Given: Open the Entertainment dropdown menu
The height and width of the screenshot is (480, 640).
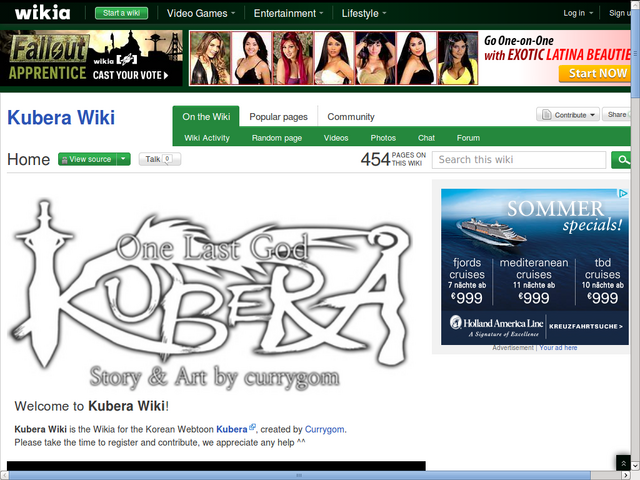Looking at the screenshot, I should coord(288,13).
